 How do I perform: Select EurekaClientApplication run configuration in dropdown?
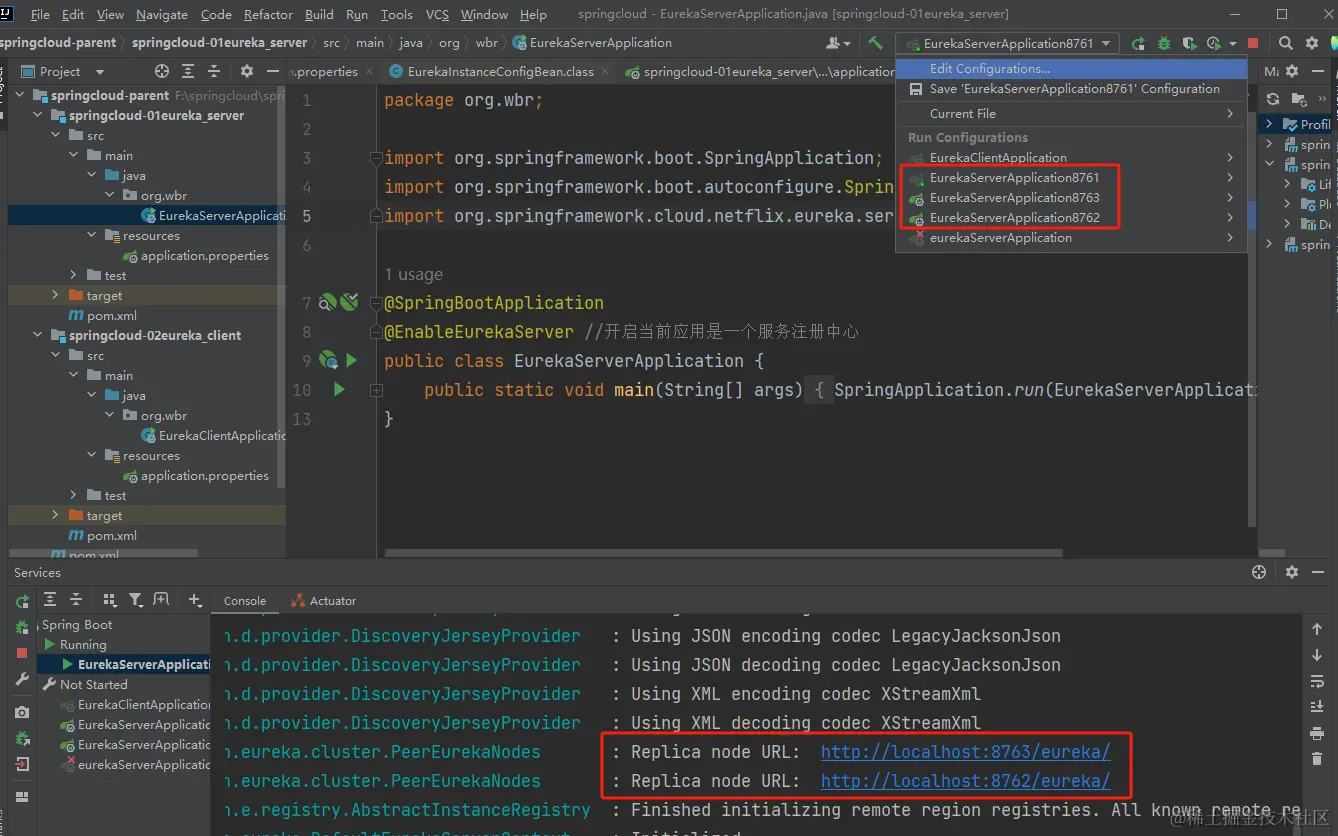(1072, 158)
